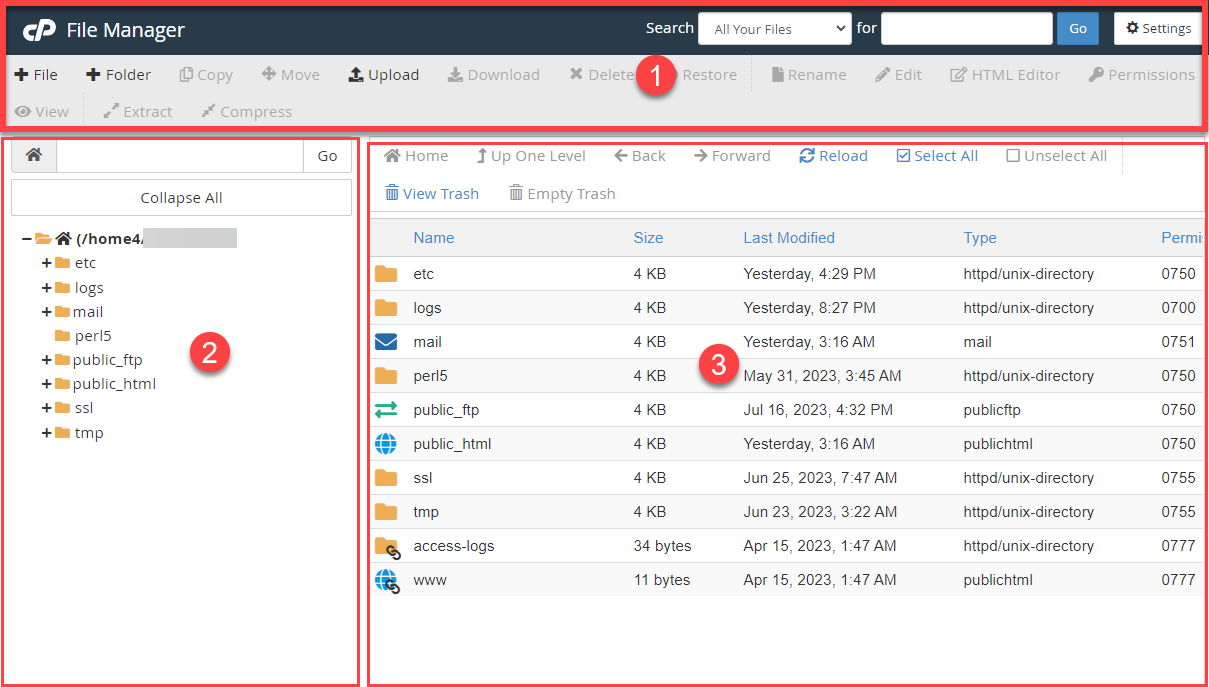Open the File creation tool

point(36,74)
